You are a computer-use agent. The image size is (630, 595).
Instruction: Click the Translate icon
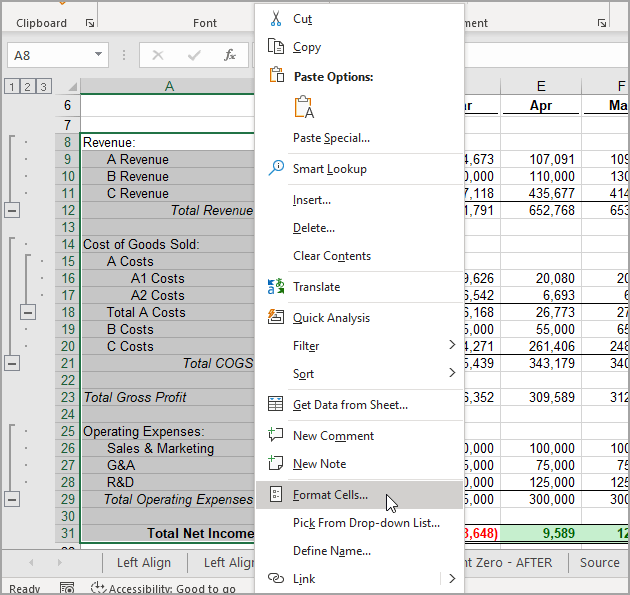[276, 286]
